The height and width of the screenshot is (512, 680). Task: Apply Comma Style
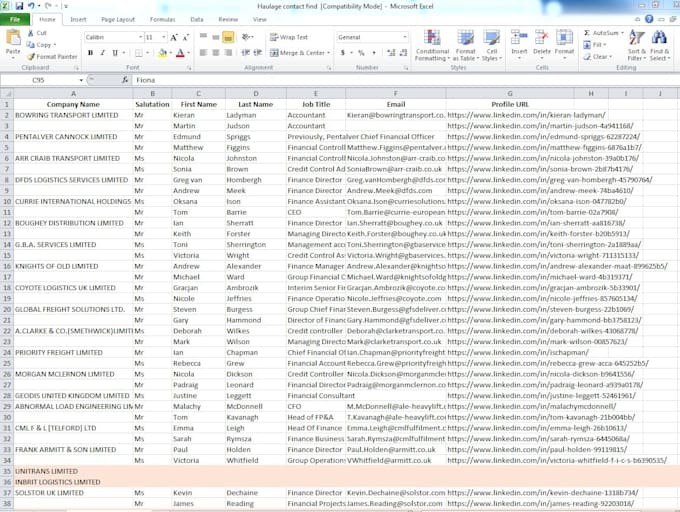[374, 53]
